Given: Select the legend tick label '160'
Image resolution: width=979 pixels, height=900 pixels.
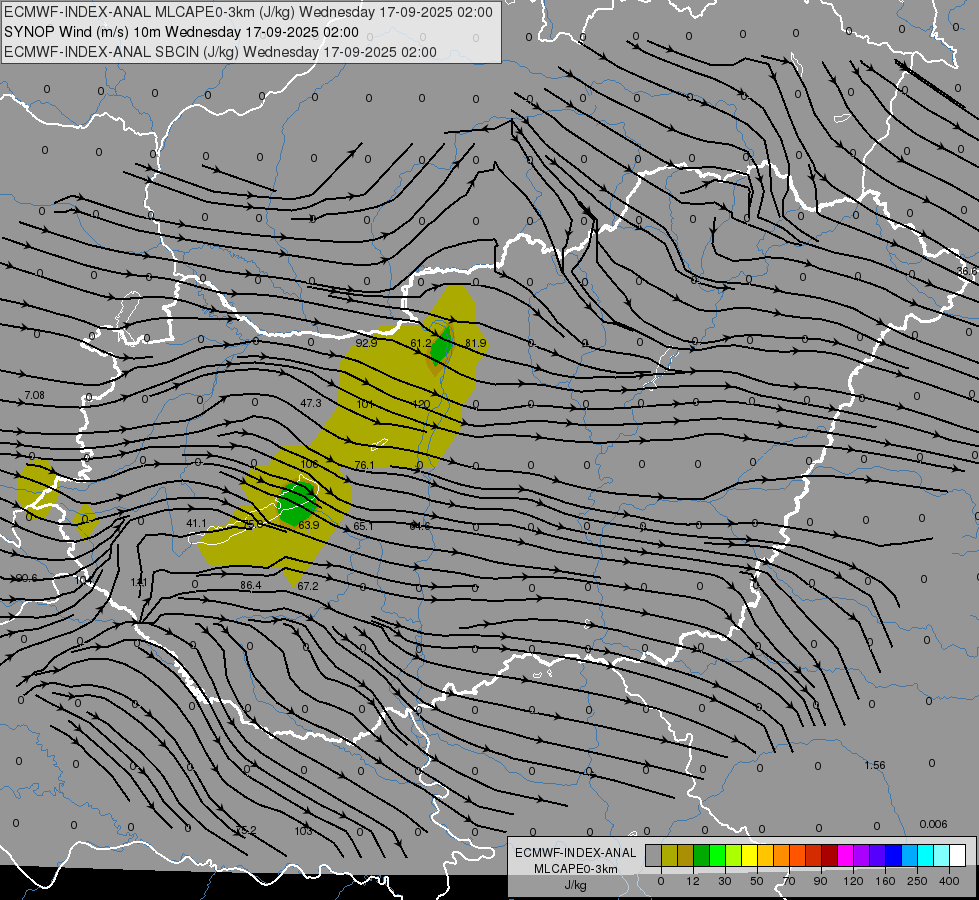Looking at the screenshot, I should [x=885, y=881].
